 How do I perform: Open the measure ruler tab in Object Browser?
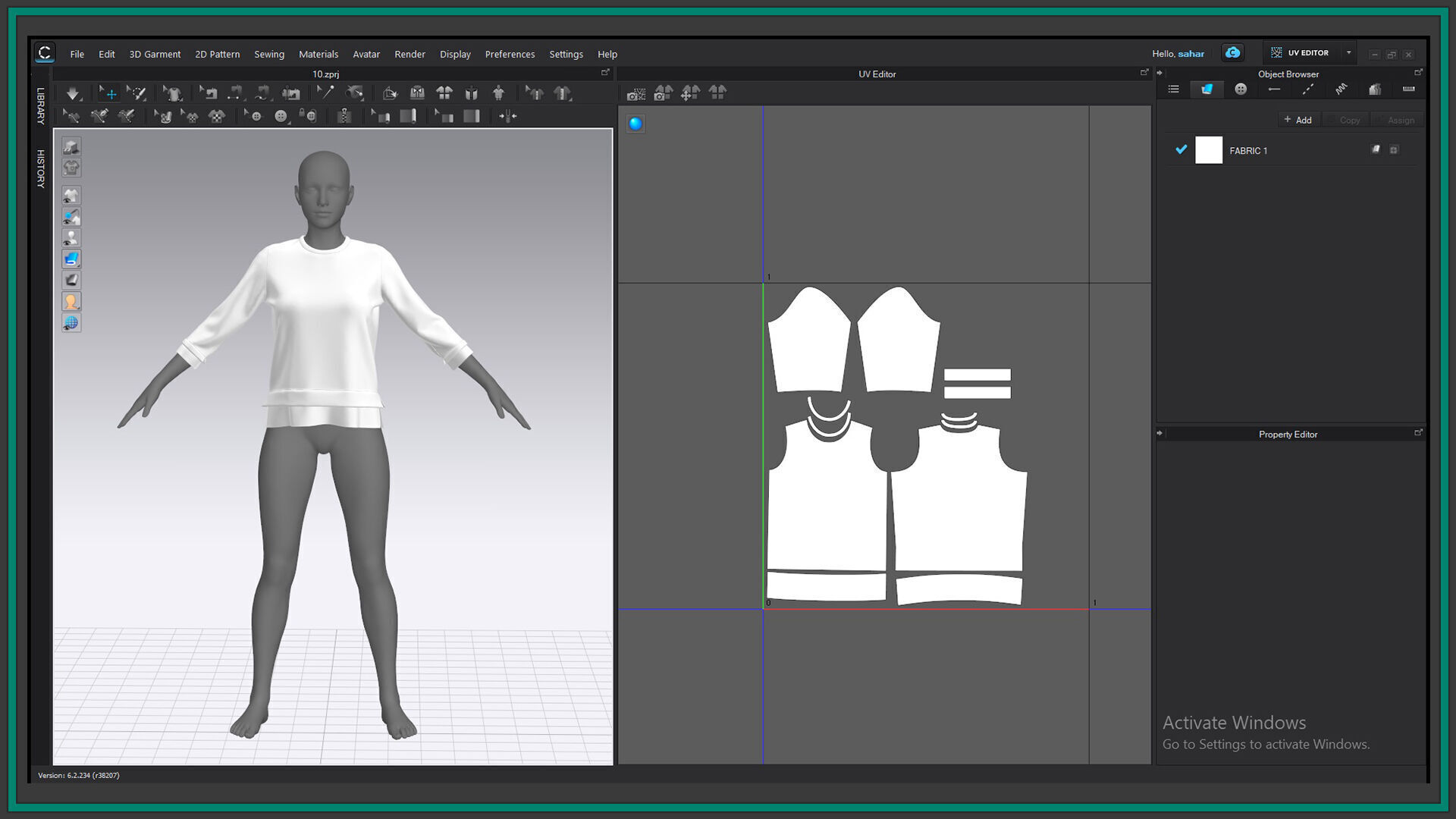[1408, 89]
